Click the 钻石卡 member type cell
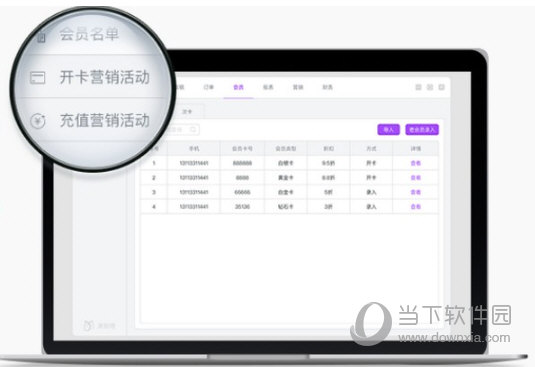The width and height of the screenshot is (535, 367). point(286,207)
